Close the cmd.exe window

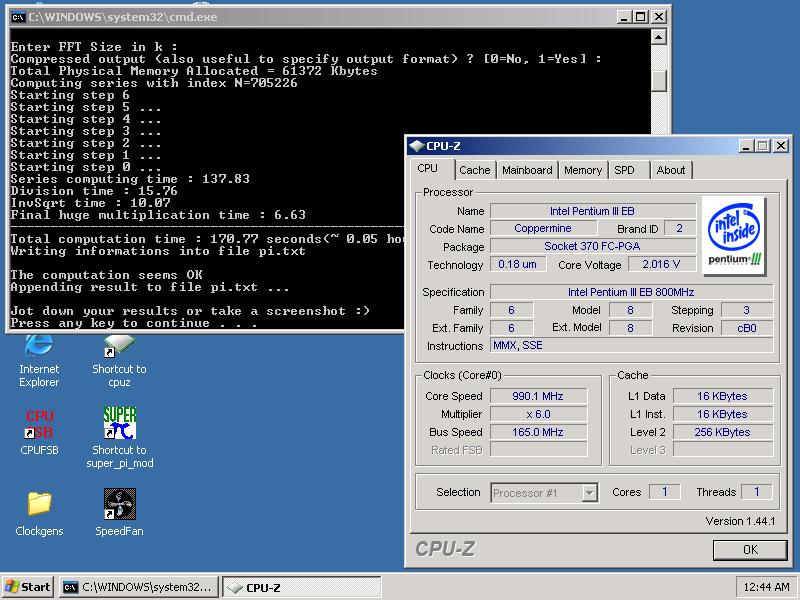(x=659, y=17)
